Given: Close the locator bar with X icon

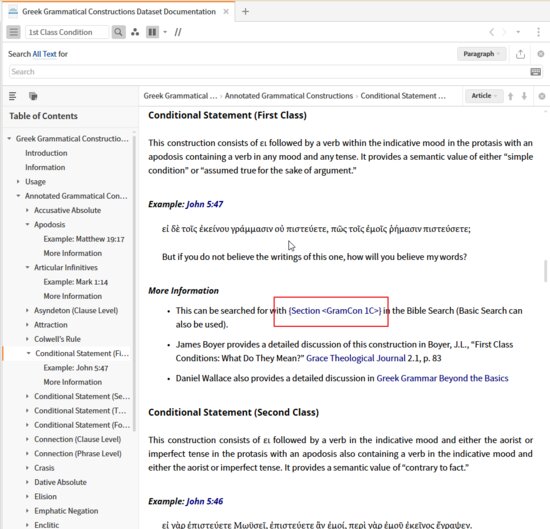Looking at the screenshot, I should tap(542, 96).
